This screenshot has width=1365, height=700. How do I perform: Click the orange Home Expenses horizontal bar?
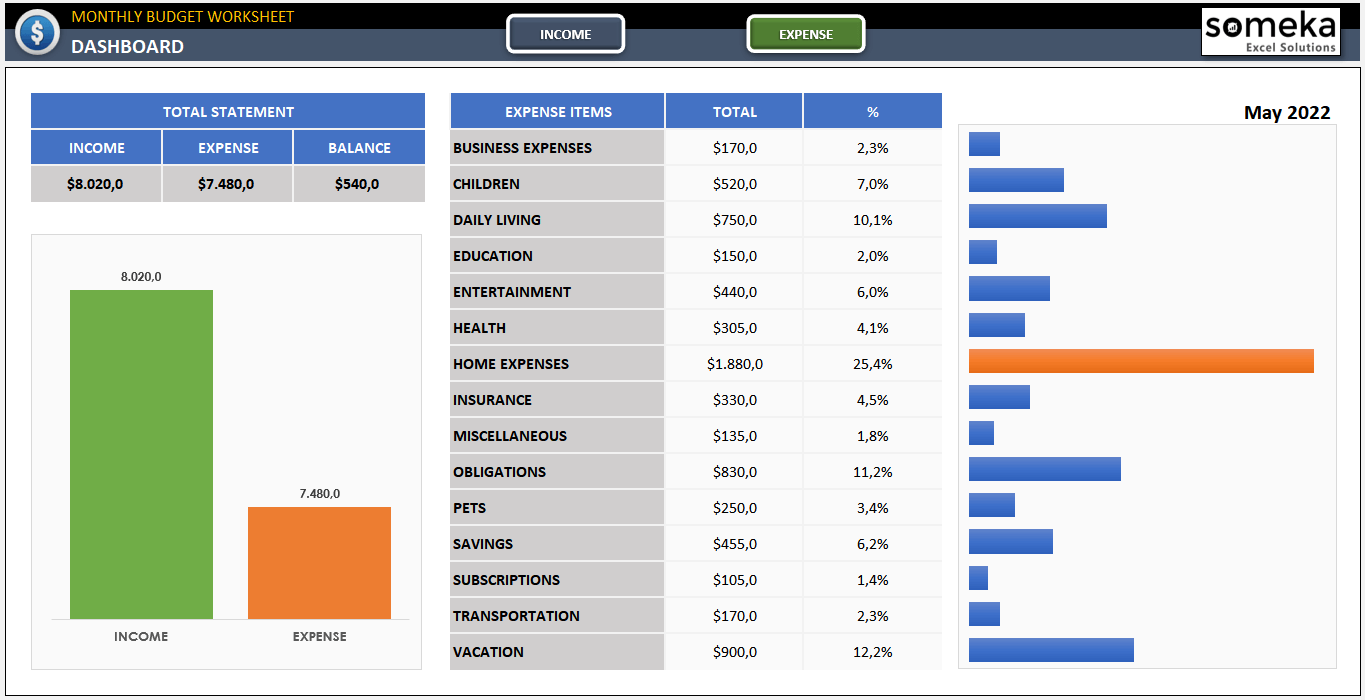1141,361
